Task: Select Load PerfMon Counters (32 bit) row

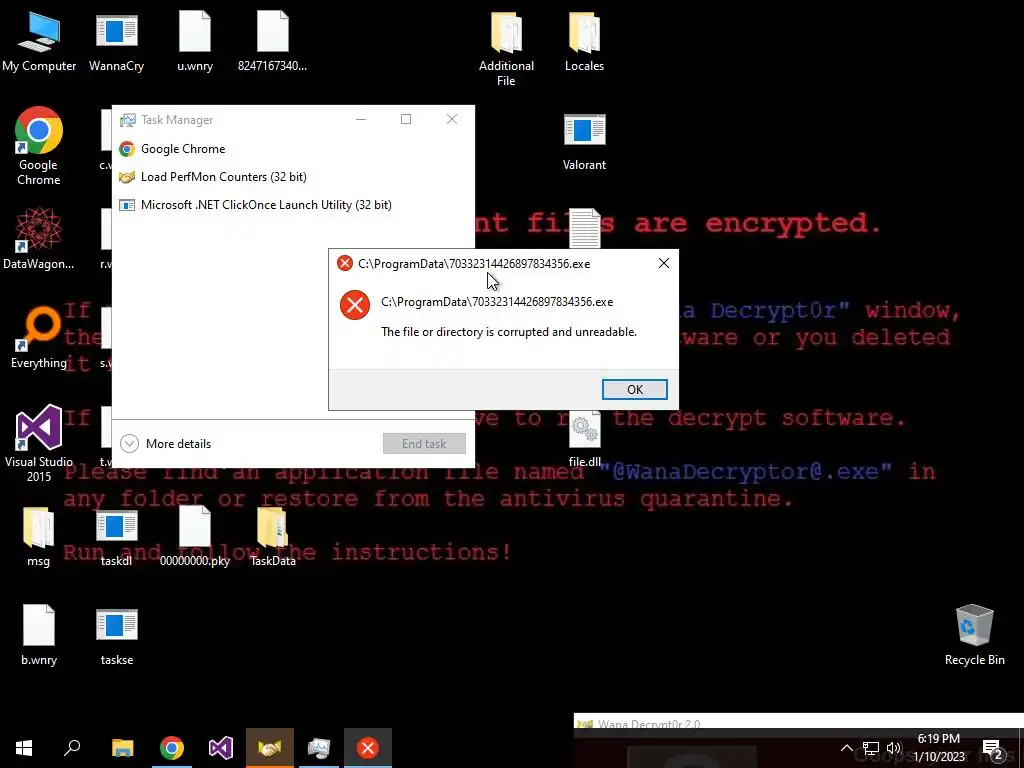Action: click(293, 177)
